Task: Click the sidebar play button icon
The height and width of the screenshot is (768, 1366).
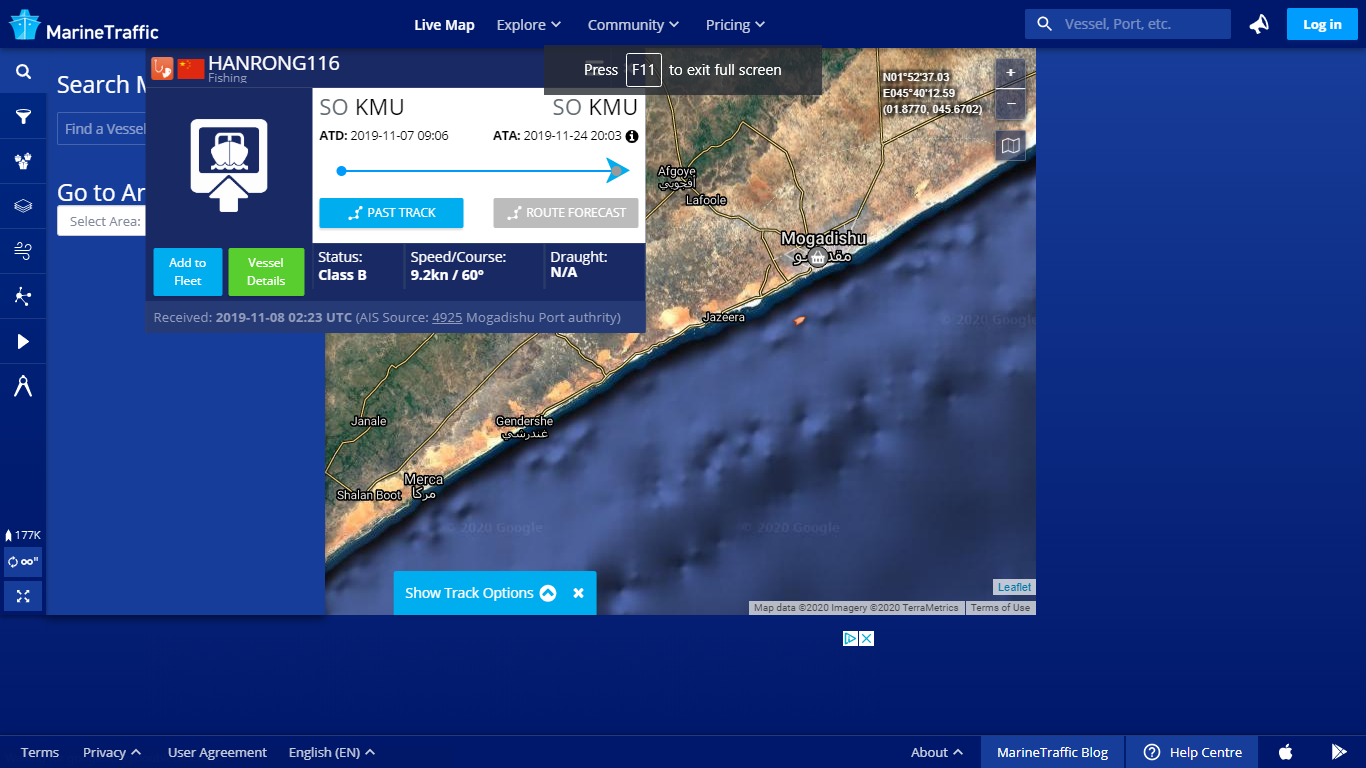Action: pos(23,342)
